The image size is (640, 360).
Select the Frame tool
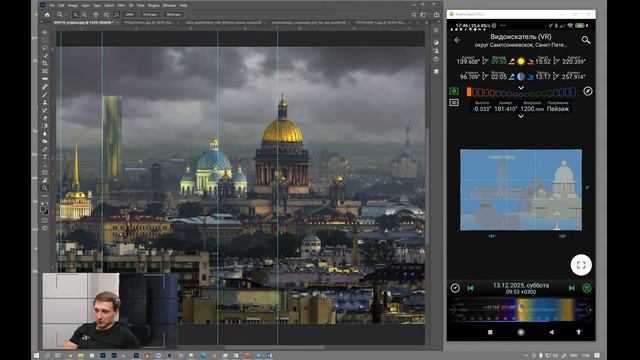44,71
